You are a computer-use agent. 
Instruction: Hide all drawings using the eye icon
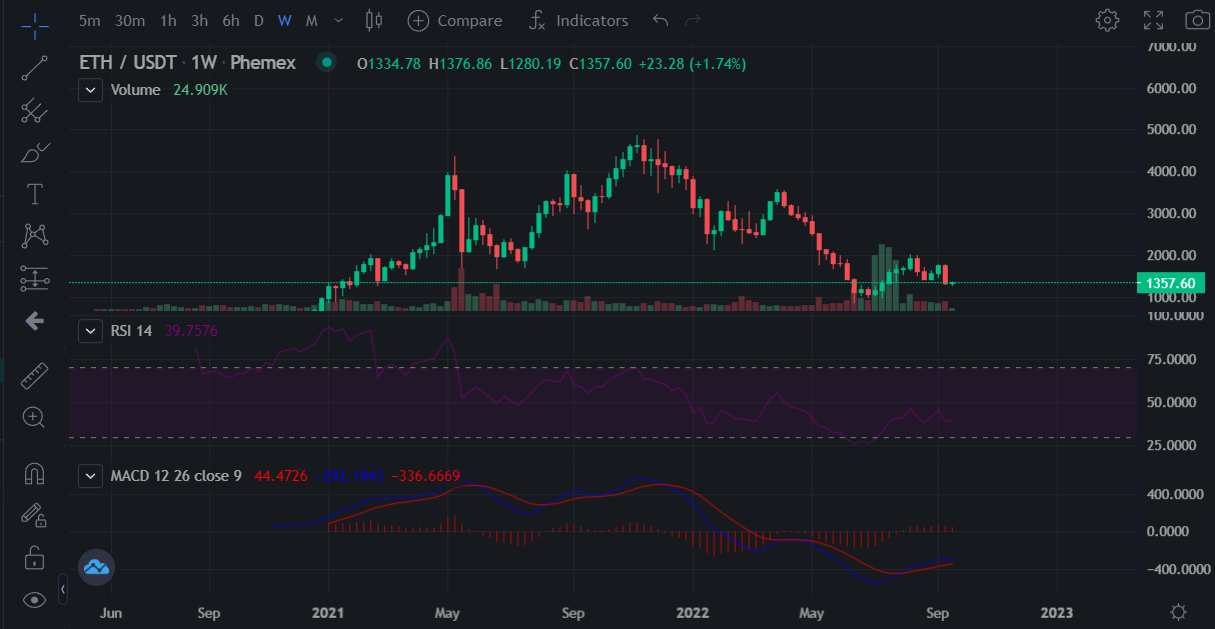(x=33, y=598)
